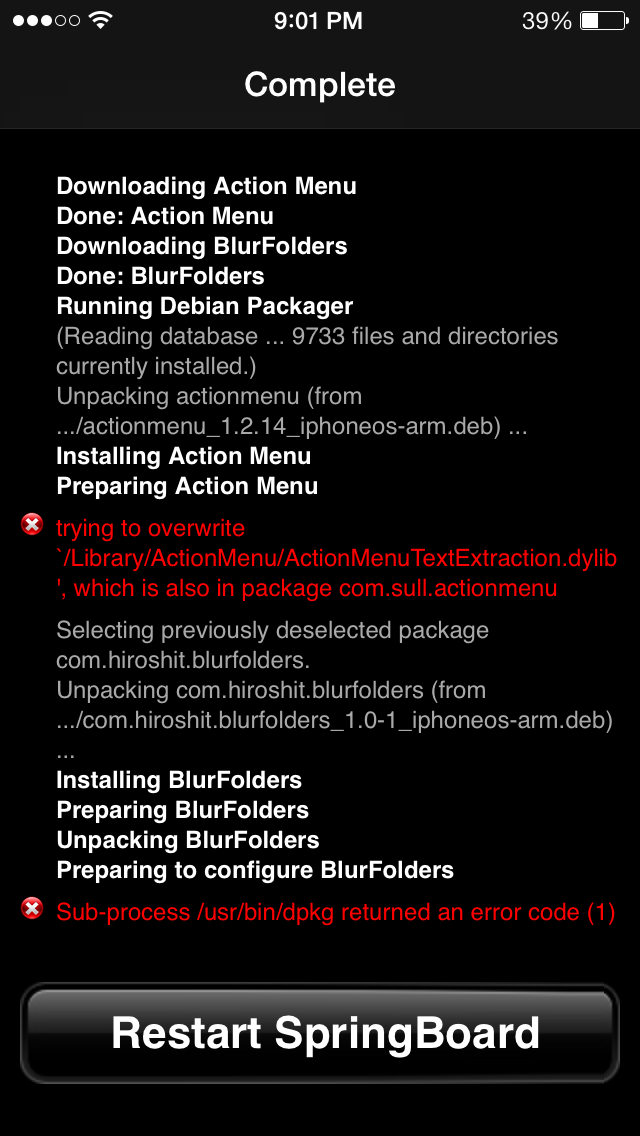Tap the Complete title header

[x=320, y=85]
